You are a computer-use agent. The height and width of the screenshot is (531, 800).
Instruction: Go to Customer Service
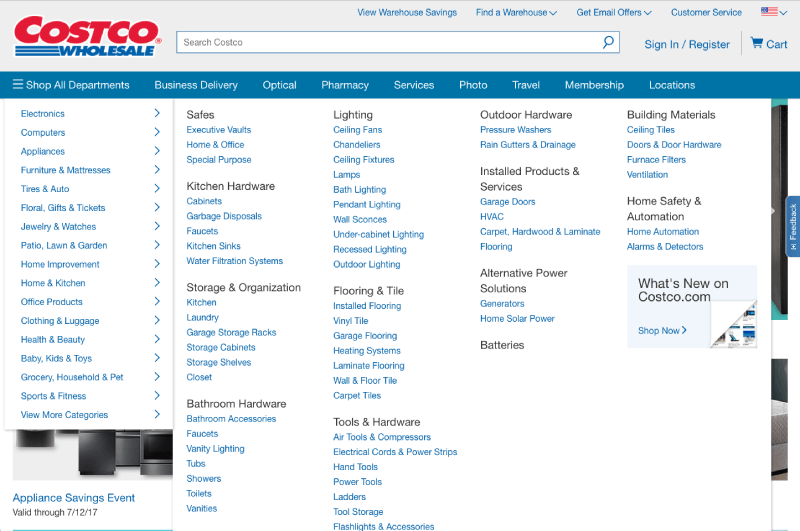[x=706, y=12]
